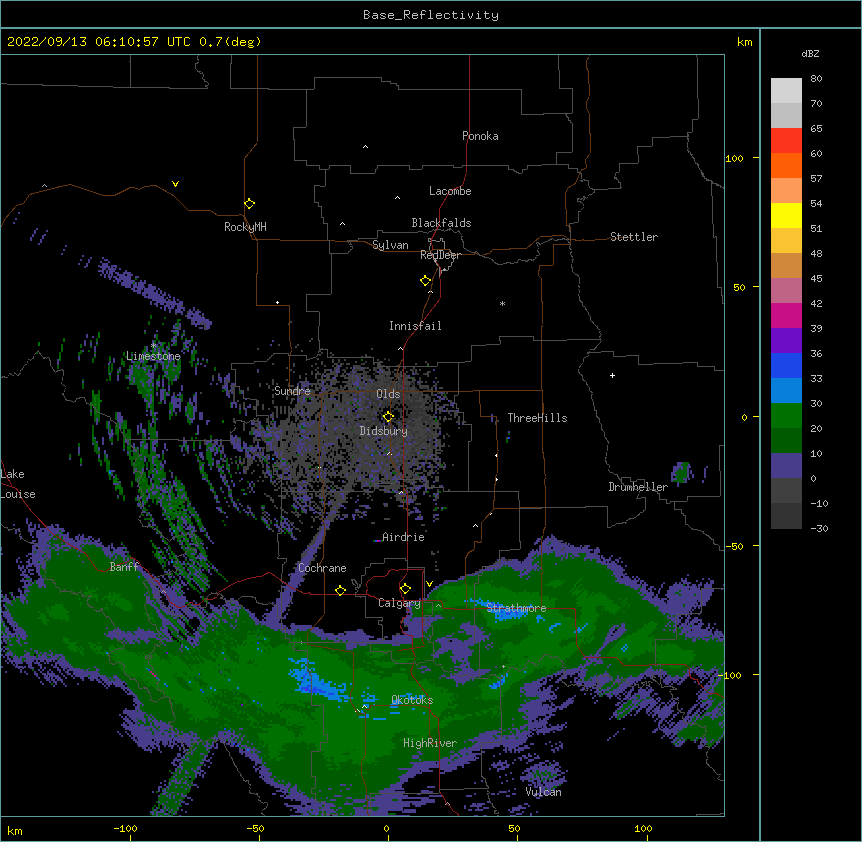Click the Okotoks label

tap(412, 700)
